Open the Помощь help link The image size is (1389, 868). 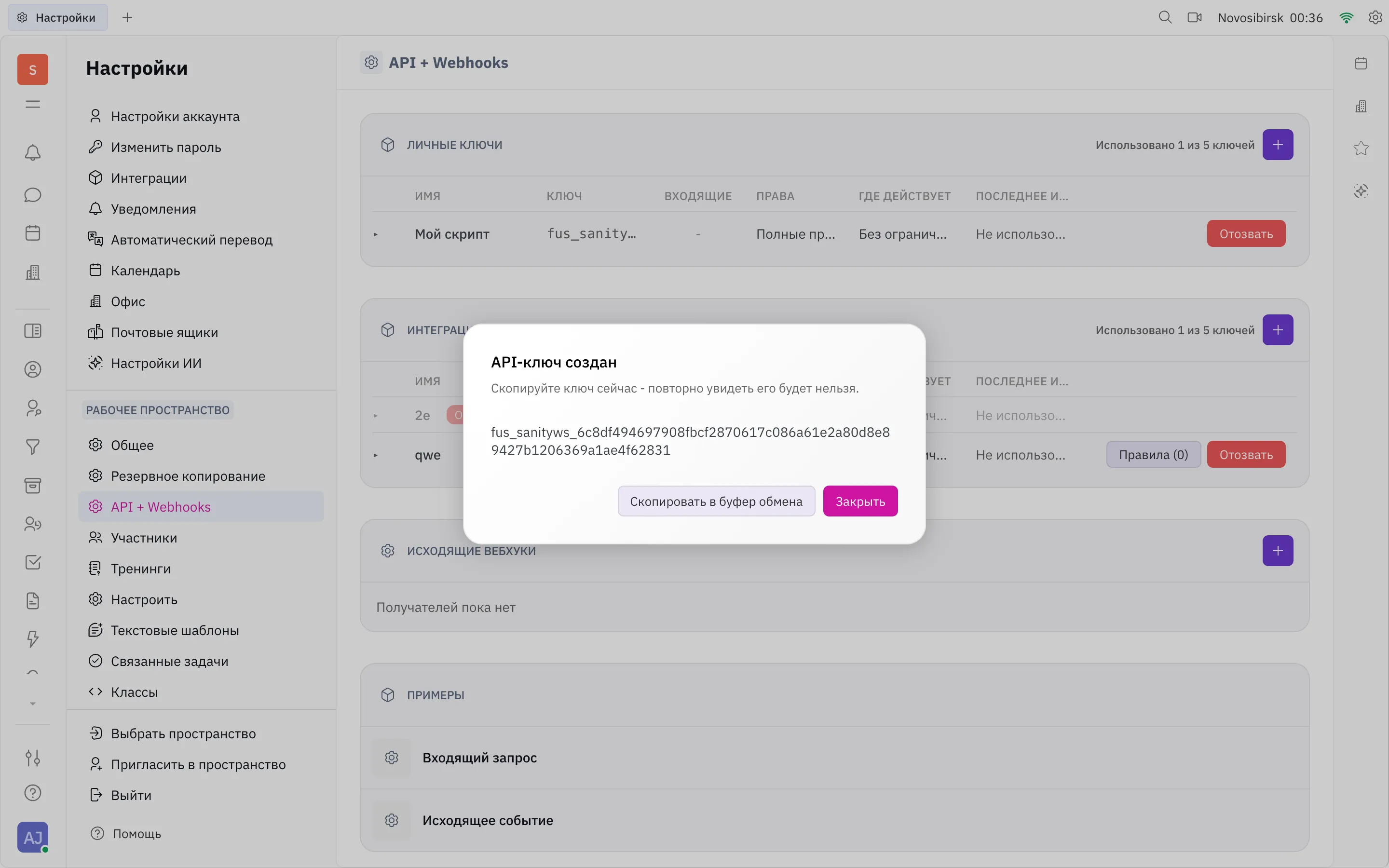click(x=126, y=834)
